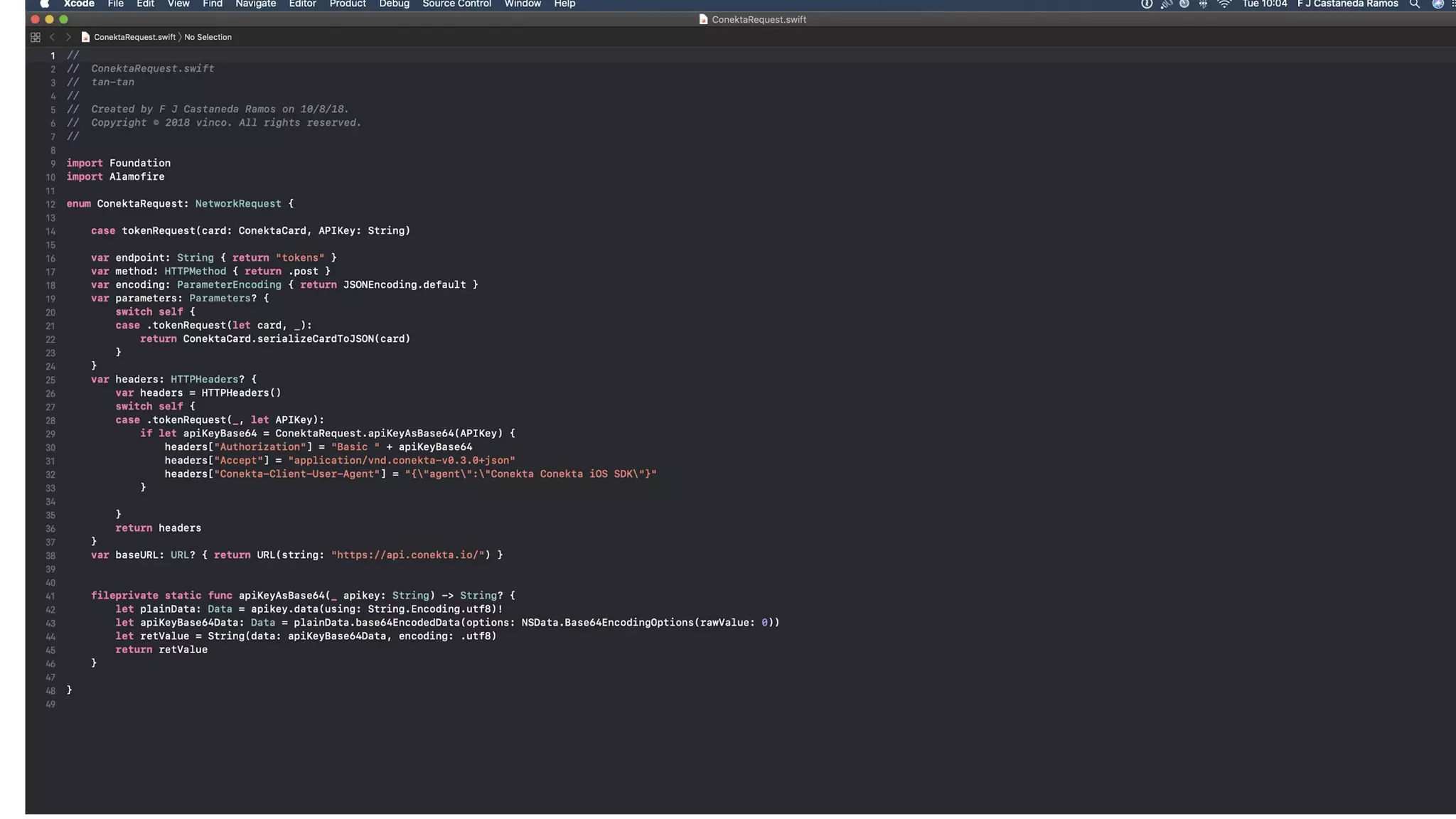
Task: Open the Editor menu
Action: point(302,4)
